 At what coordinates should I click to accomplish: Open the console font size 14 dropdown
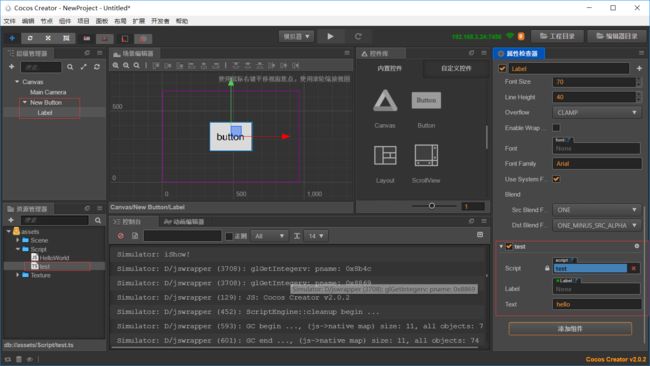(316, 236)
